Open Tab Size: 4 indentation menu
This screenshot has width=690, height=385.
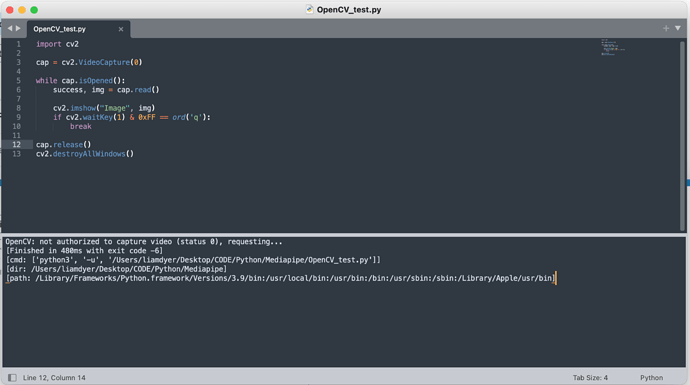tap(590, 378)
